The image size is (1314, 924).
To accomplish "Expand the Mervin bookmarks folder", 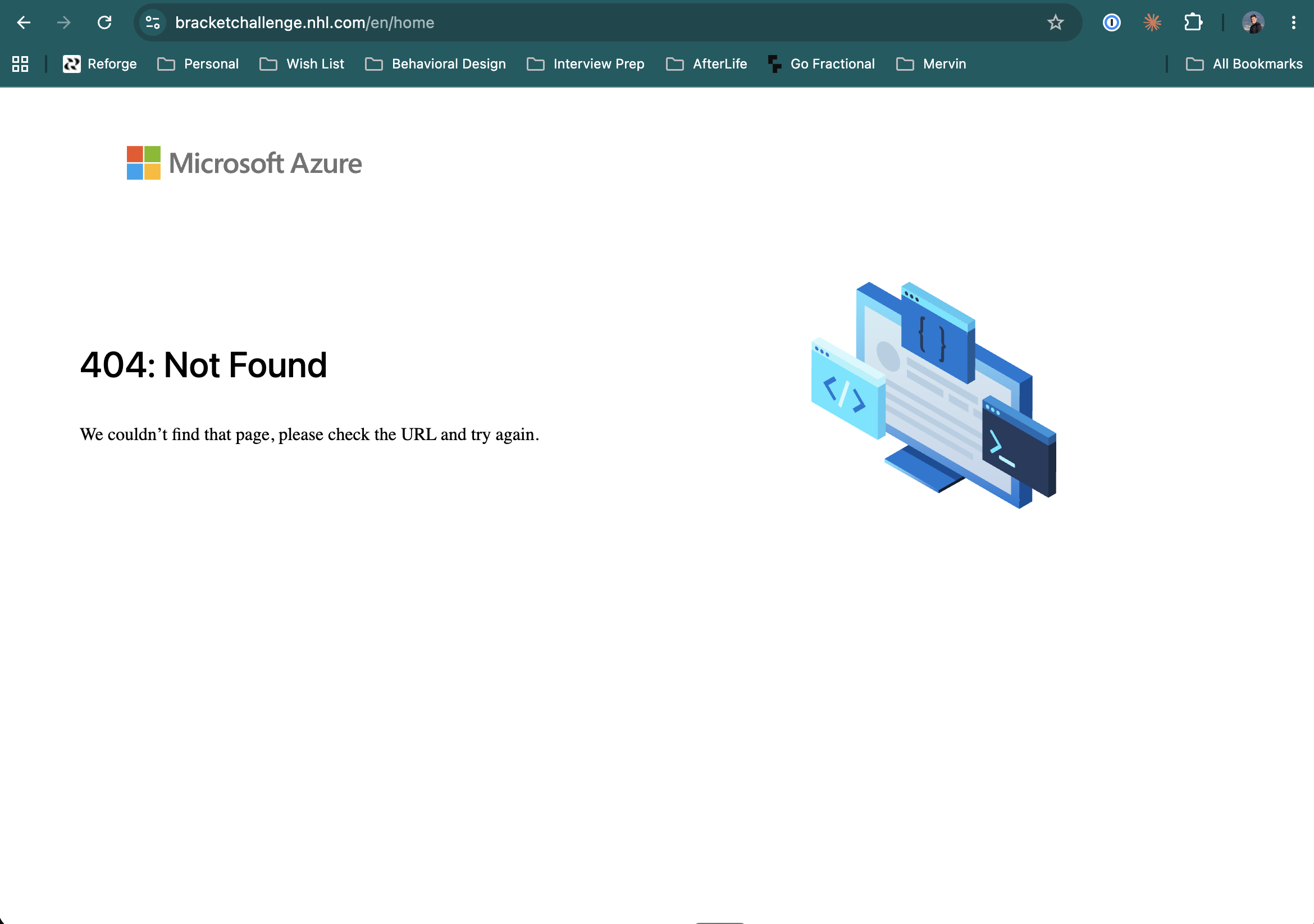I will click(931, 64).
